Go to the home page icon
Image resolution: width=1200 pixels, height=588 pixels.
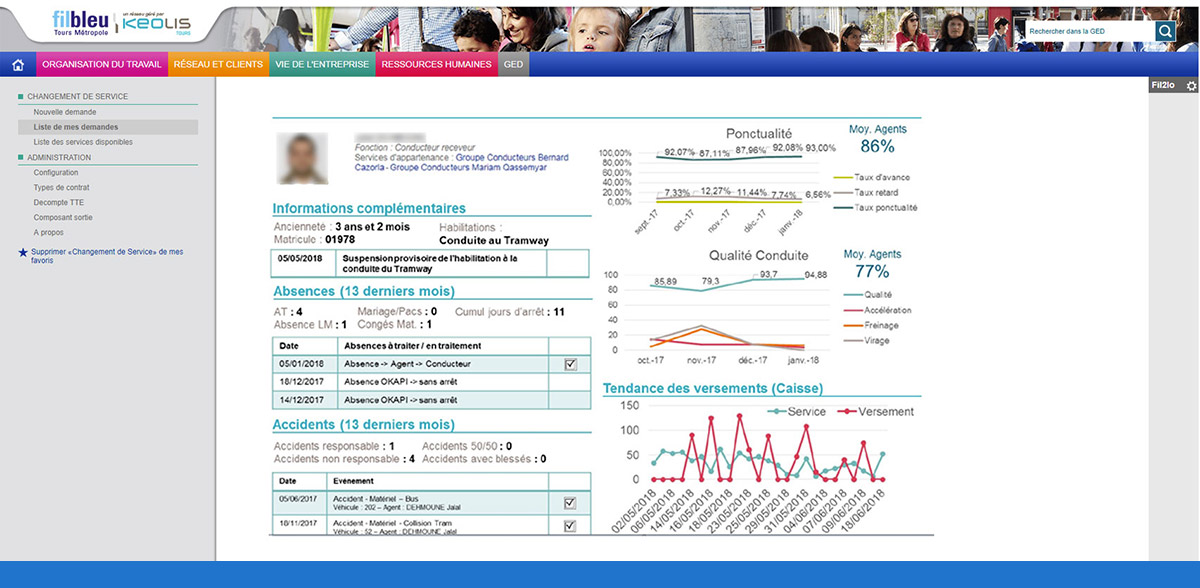click(18, 65)
